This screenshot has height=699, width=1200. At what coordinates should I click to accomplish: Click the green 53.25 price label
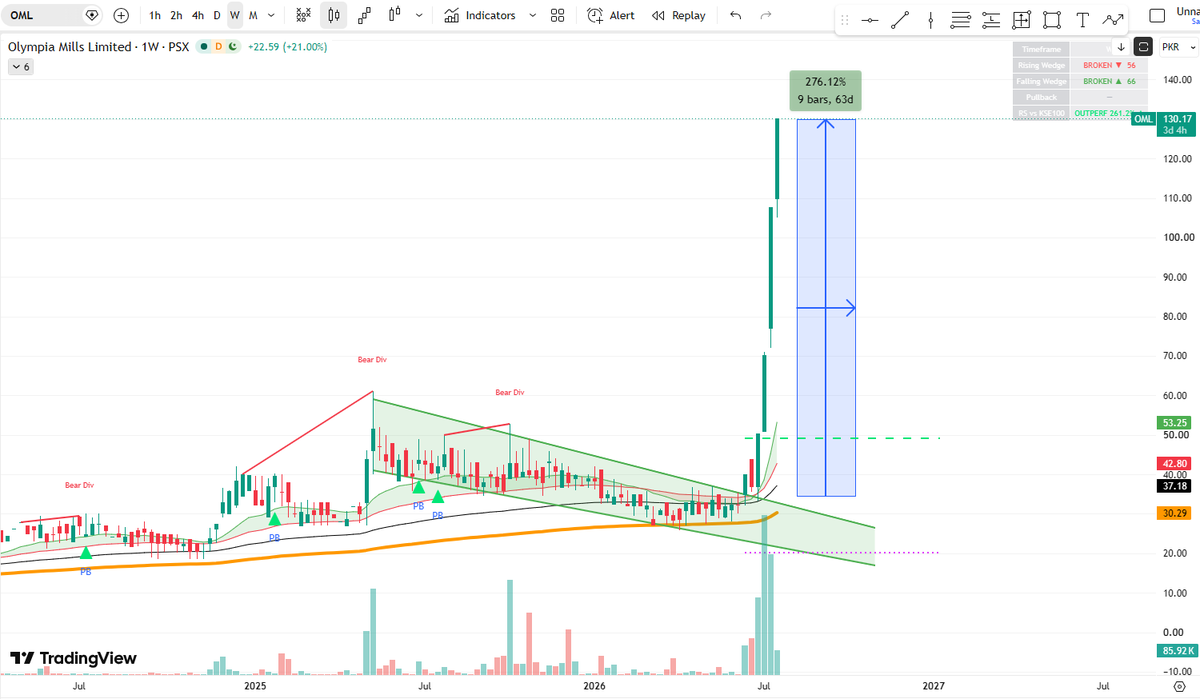click(x=1174, y=422)
